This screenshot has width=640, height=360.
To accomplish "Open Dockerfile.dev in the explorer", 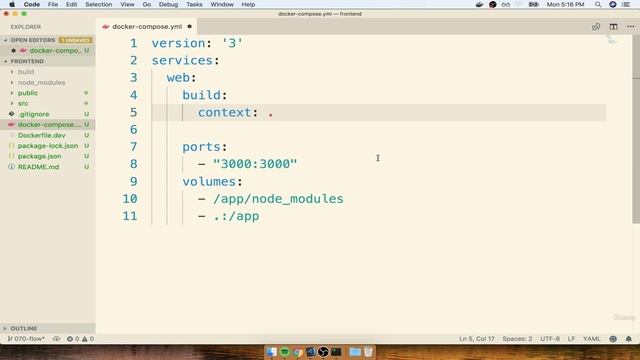I will (x=41, y=135).
